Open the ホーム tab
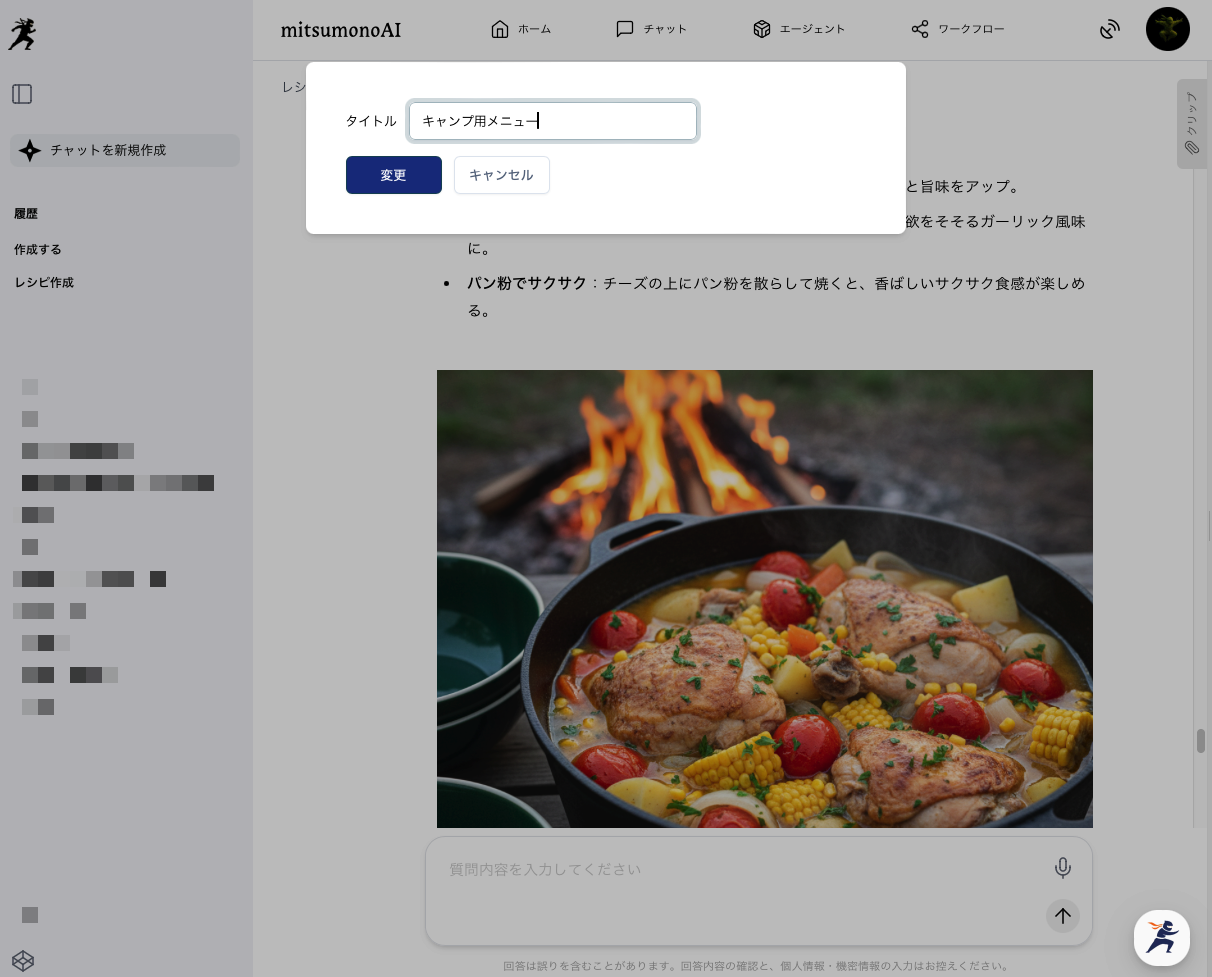 pyautogui.click(x=521, y=29)
